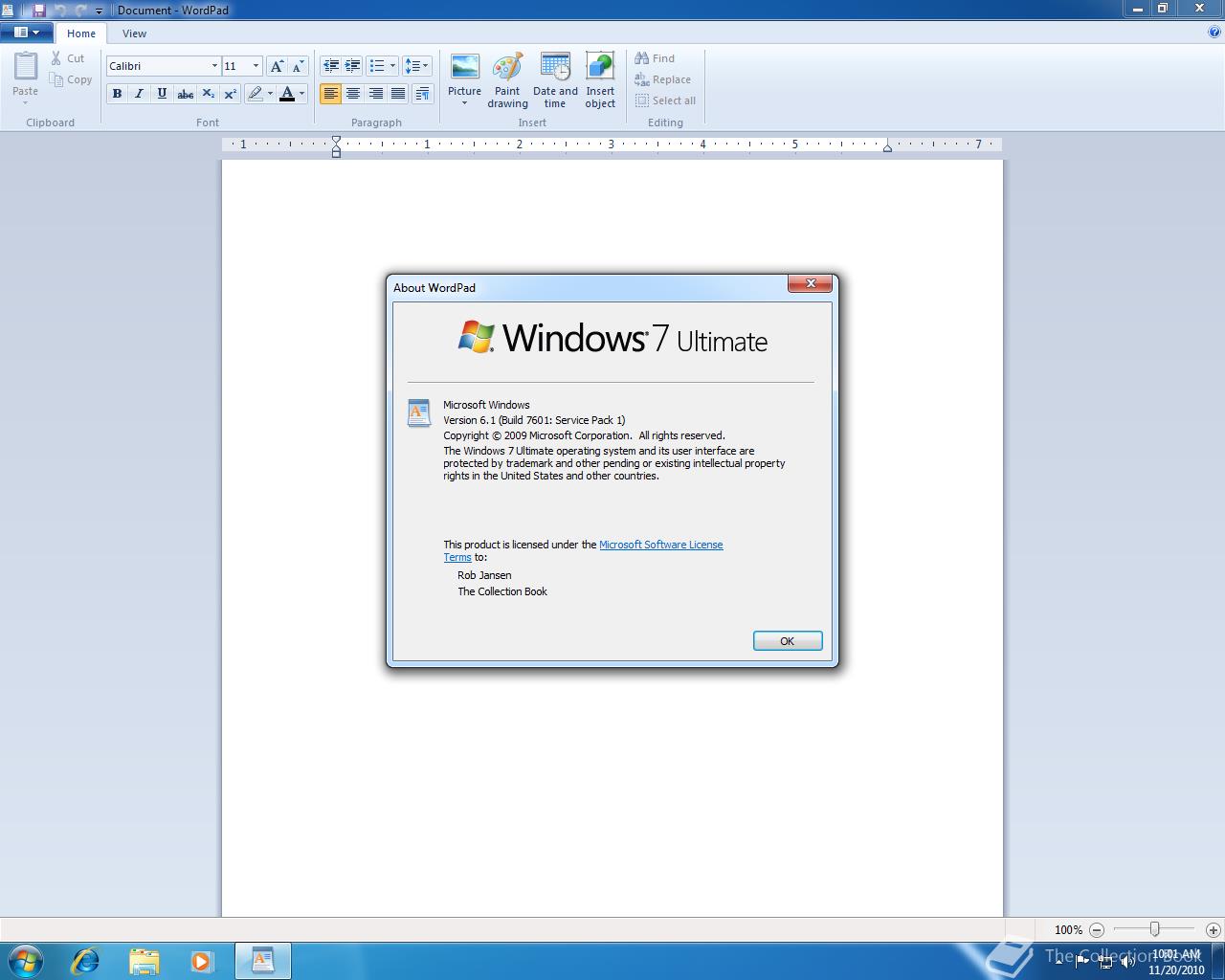Launch Internet Explorer from the taskbar

coord(85,961)
